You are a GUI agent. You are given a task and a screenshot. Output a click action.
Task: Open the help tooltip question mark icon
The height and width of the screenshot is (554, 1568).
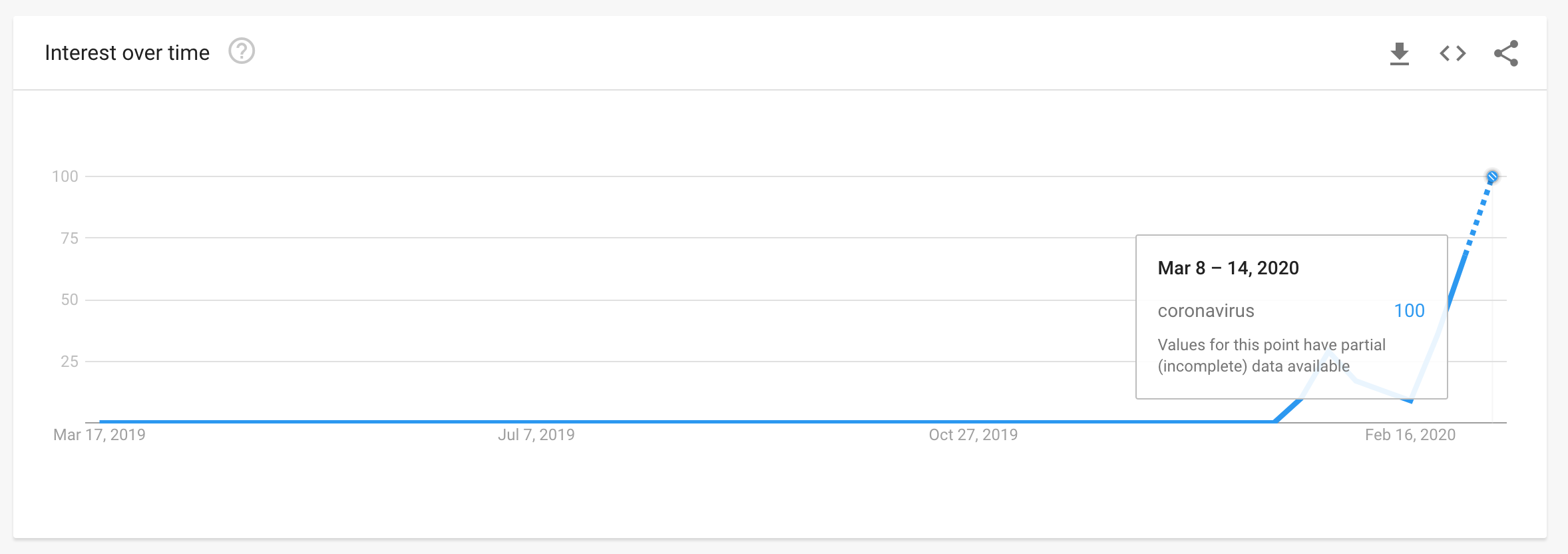coord(242,51)
